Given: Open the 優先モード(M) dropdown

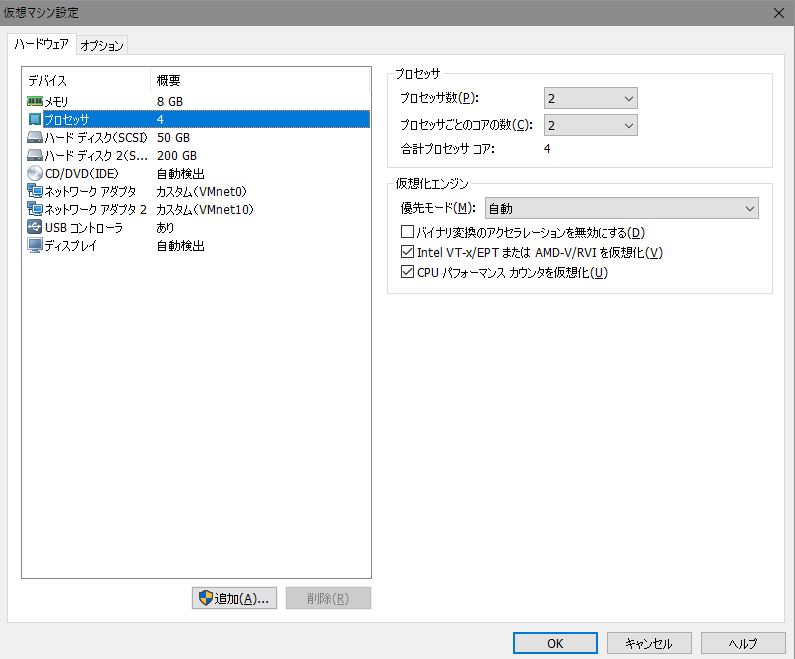Looking at the screenshot, I should (x=622, y=208).
